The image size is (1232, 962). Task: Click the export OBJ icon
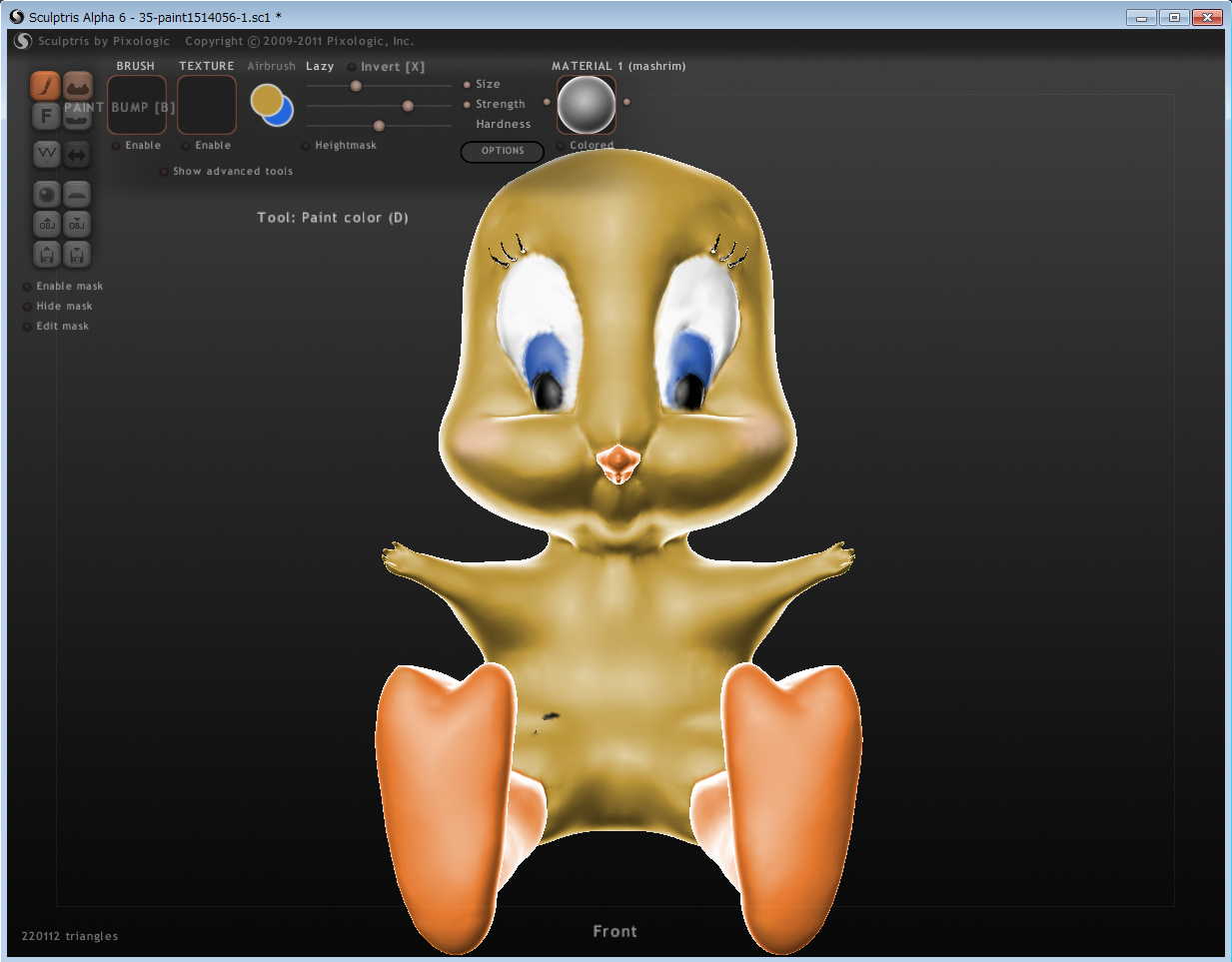tap(78, 224)
